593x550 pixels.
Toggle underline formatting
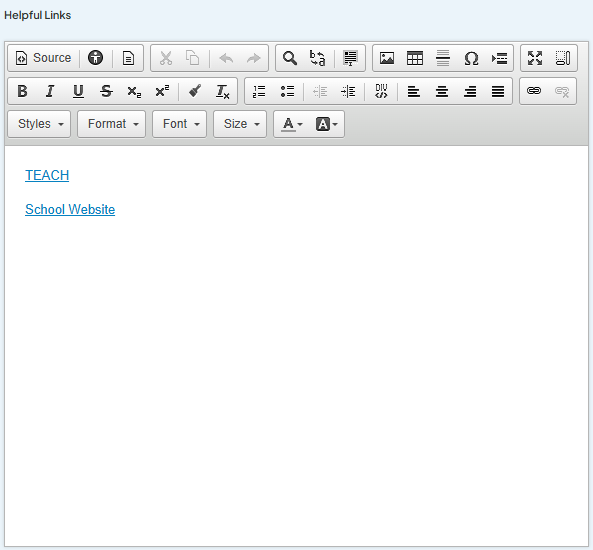click(78, 91)
